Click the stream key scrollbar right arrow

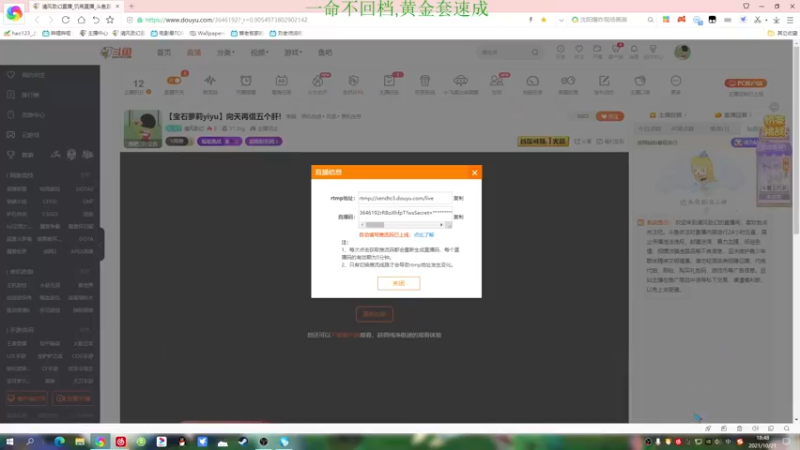tap(441, 225)
